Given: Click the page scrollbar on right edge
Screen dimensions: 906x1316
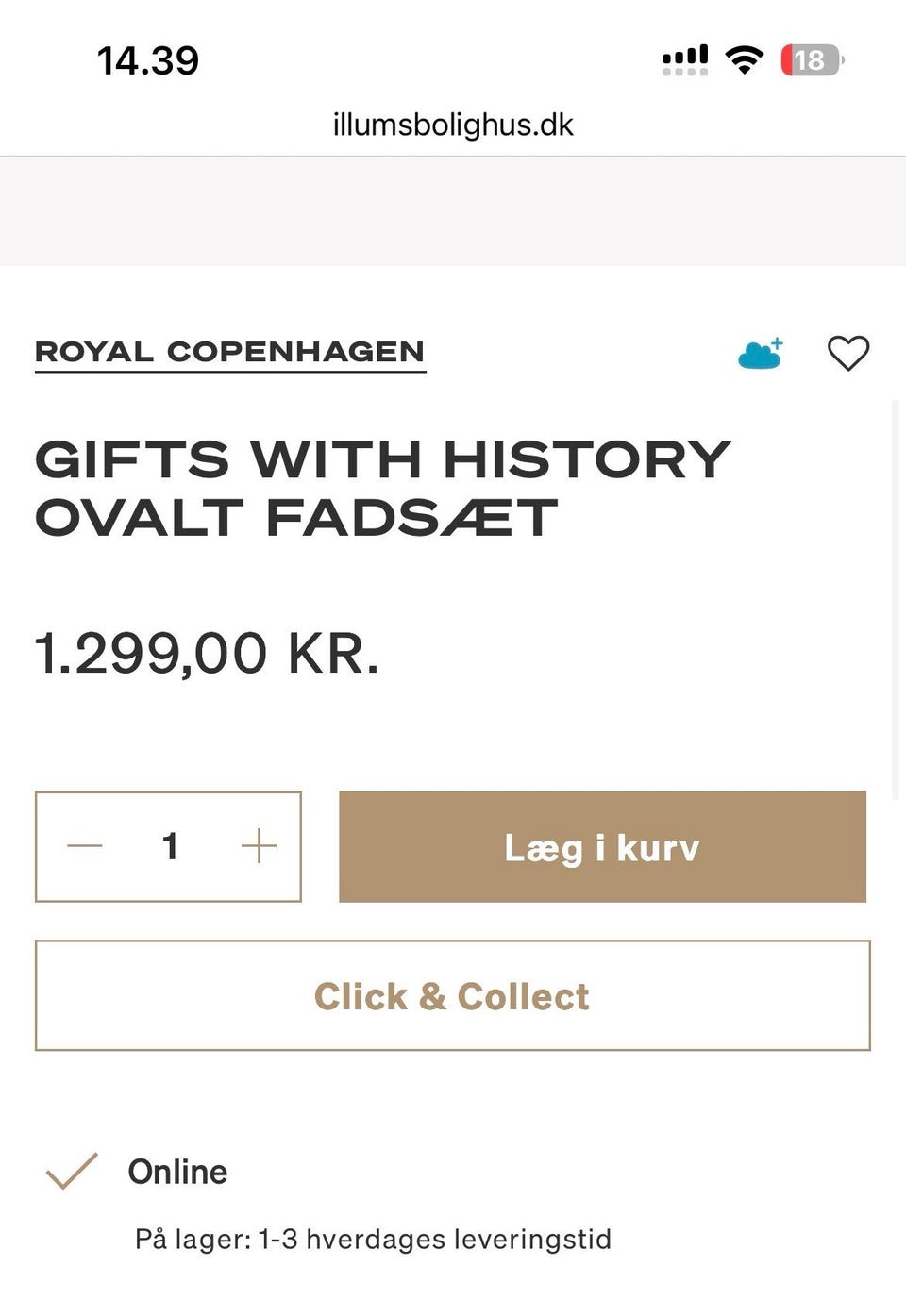Looking at the screenshot, I should [x=896, y=585].
